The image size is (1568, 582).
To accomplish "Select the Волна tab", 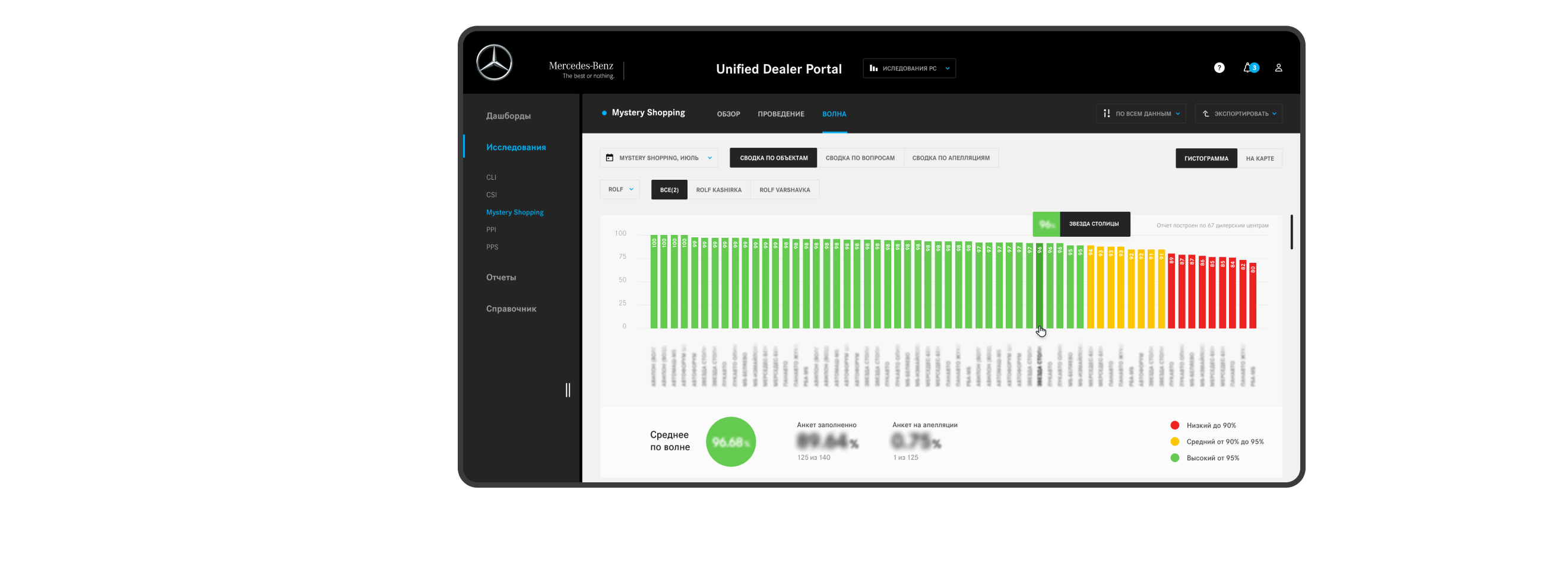I will (834, 115).
